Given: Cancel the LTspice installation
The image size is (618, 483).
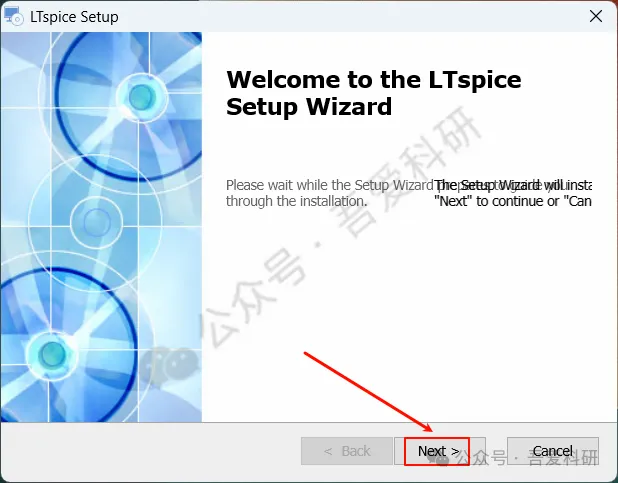Looking at the screenshot, I should (x=553, y=451).
